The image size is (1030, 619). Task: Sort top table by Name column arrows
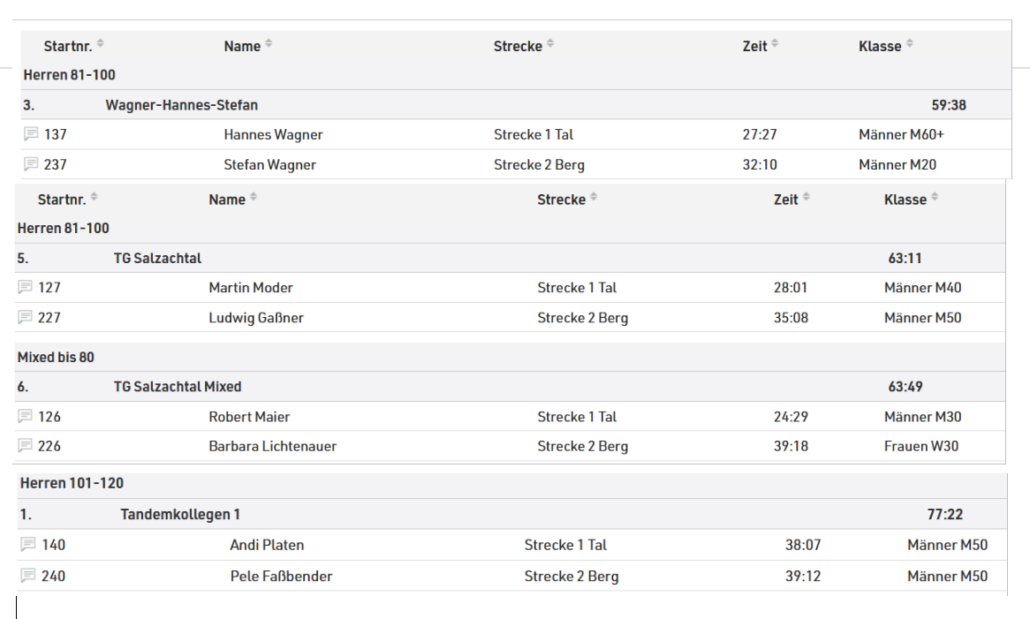point(269,43)
